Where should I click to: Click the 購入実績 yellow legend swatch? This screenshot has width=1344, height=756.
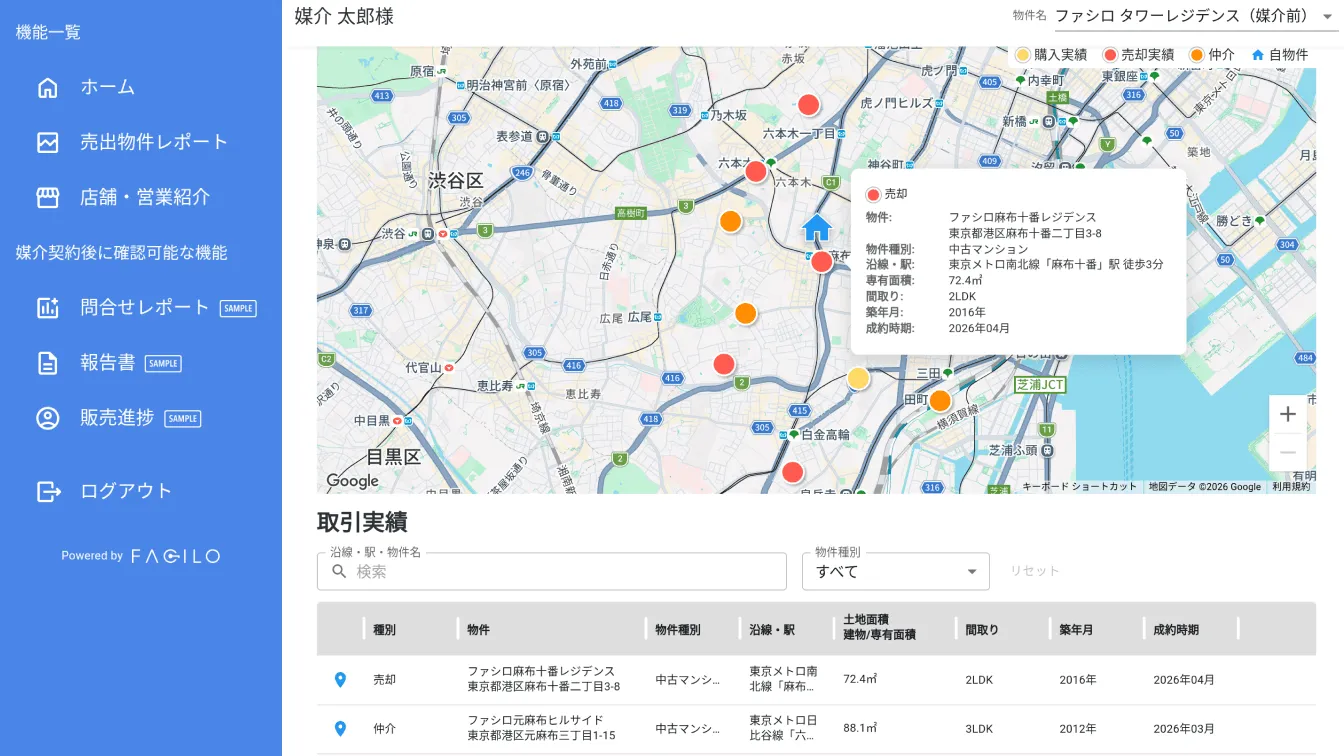point(1023,55)
